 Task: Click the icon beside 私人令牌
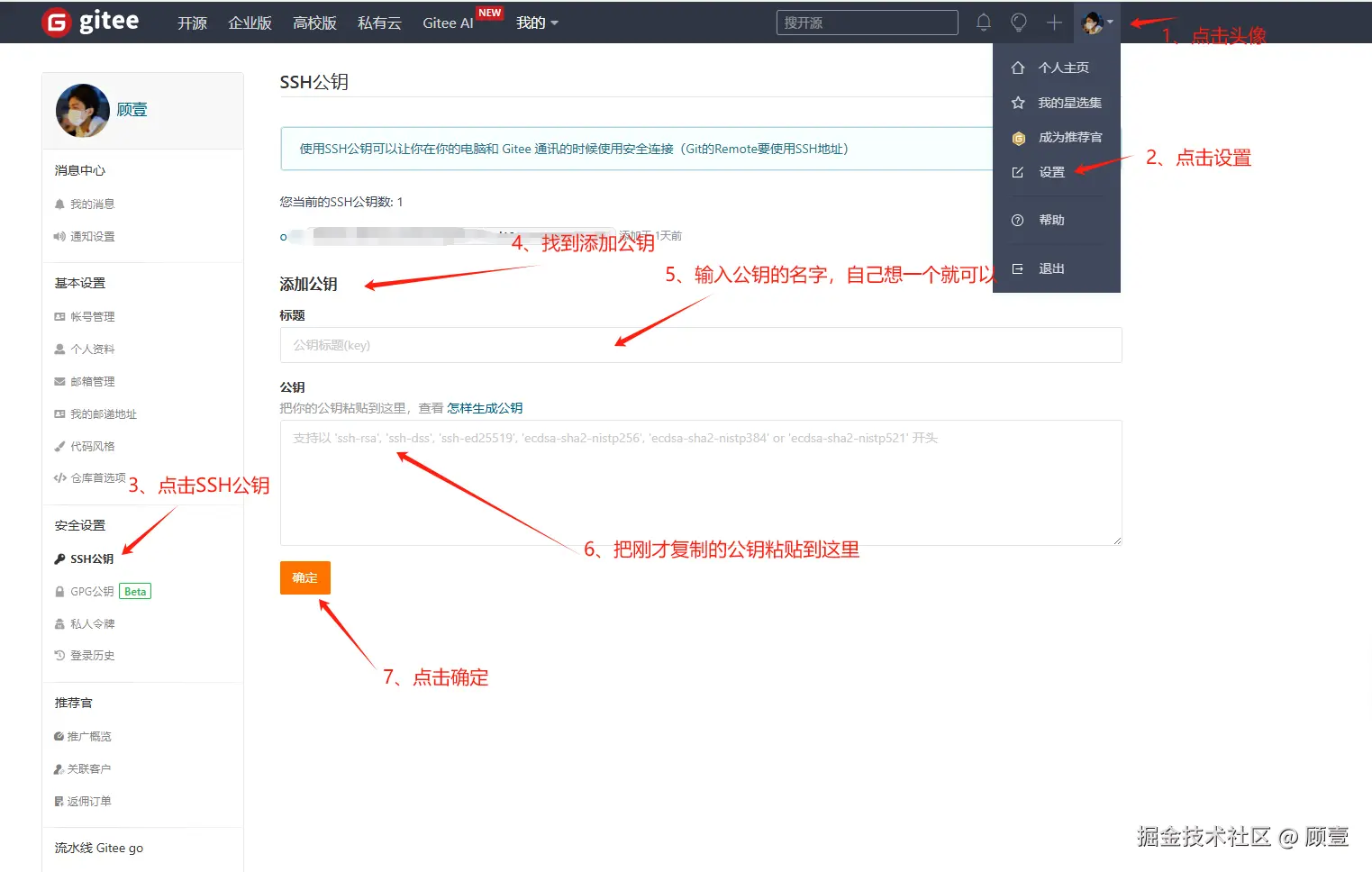59,624
